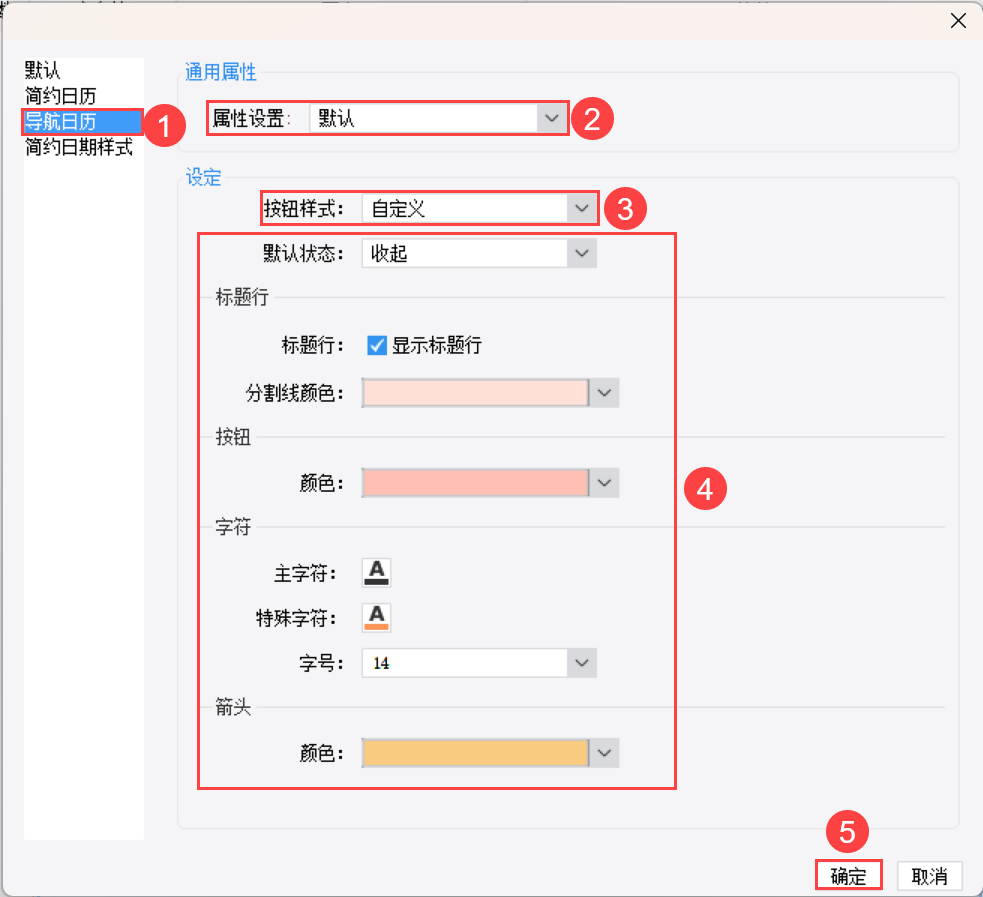Select 简约日期样式 in the style list
The height and width of the screenshot is (897, 983).
click(79, 148)
